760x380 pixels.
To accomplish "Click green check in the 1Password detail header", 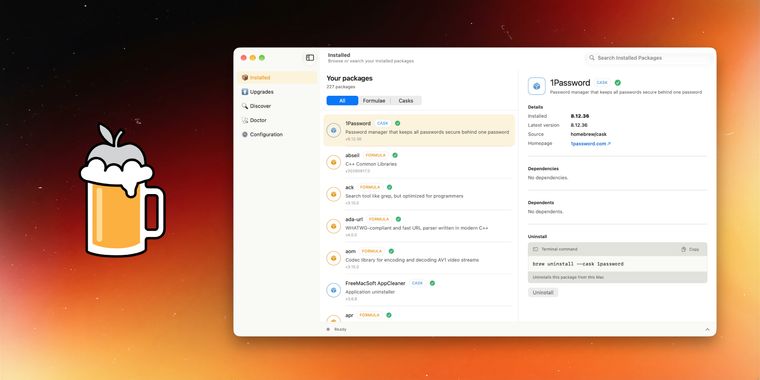I will [618, 83].
